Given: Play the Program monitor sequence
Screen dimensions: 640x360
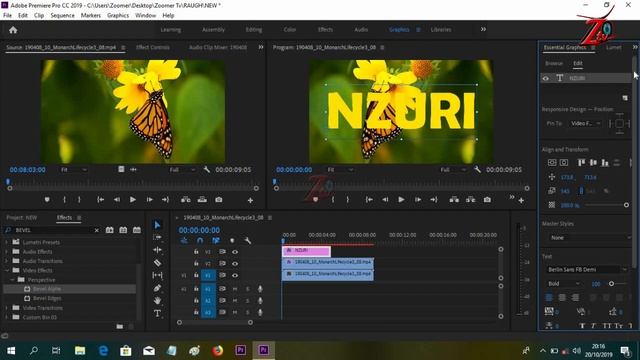Looking at the screenshot, I should pyautogui.click(x=401, y=200).
